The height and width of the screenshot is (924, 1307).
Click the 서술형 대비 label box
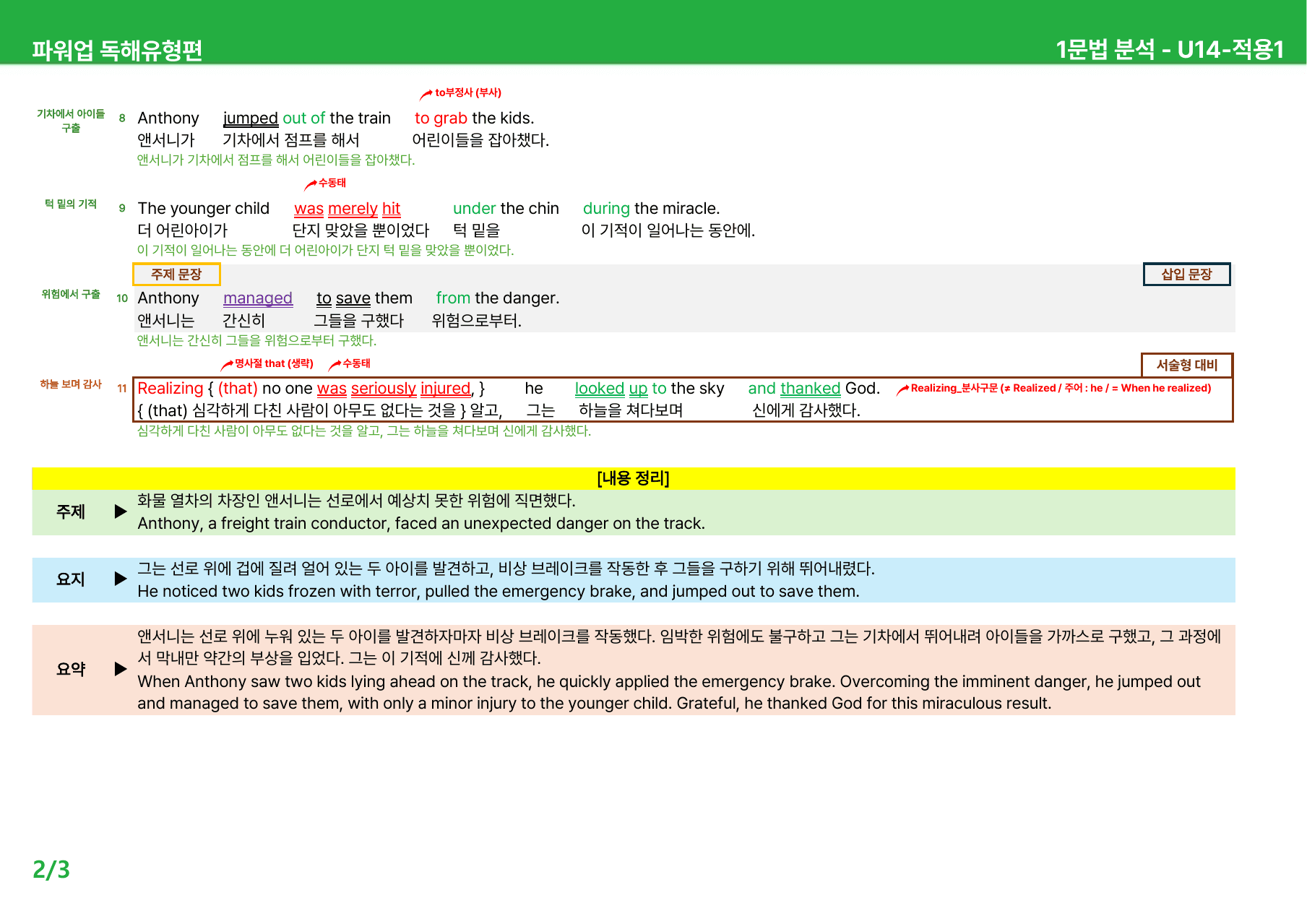coord(1186,365)
